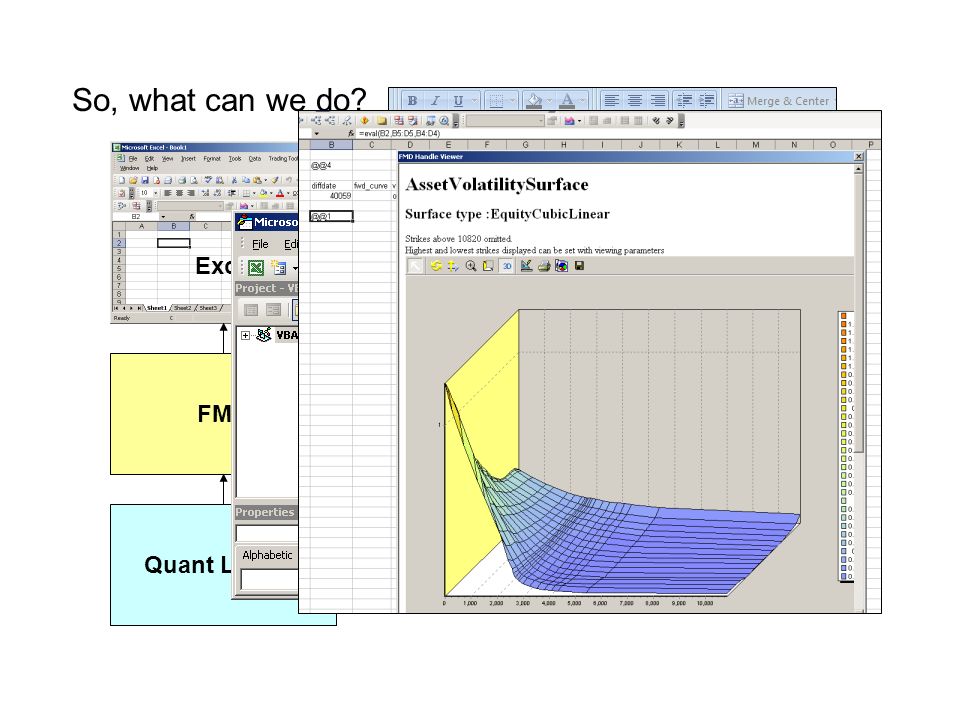
Task: Click the Decrease Indent icon
Action: coord(684,100)
